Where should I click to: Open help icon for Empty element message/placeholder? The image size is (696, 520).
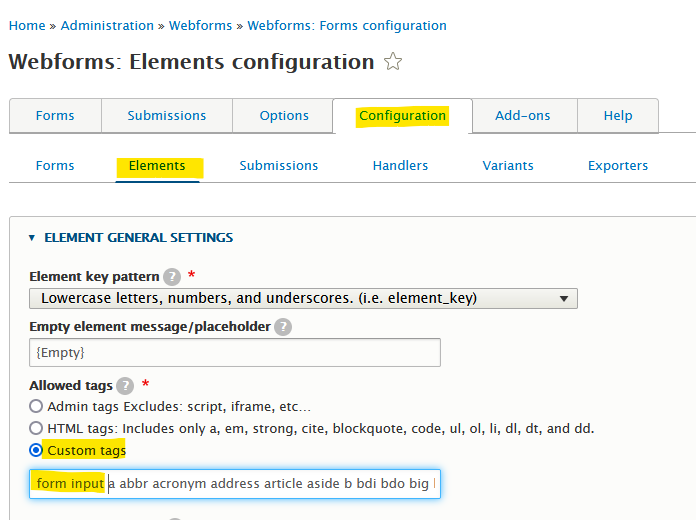[x=283, y=327]
